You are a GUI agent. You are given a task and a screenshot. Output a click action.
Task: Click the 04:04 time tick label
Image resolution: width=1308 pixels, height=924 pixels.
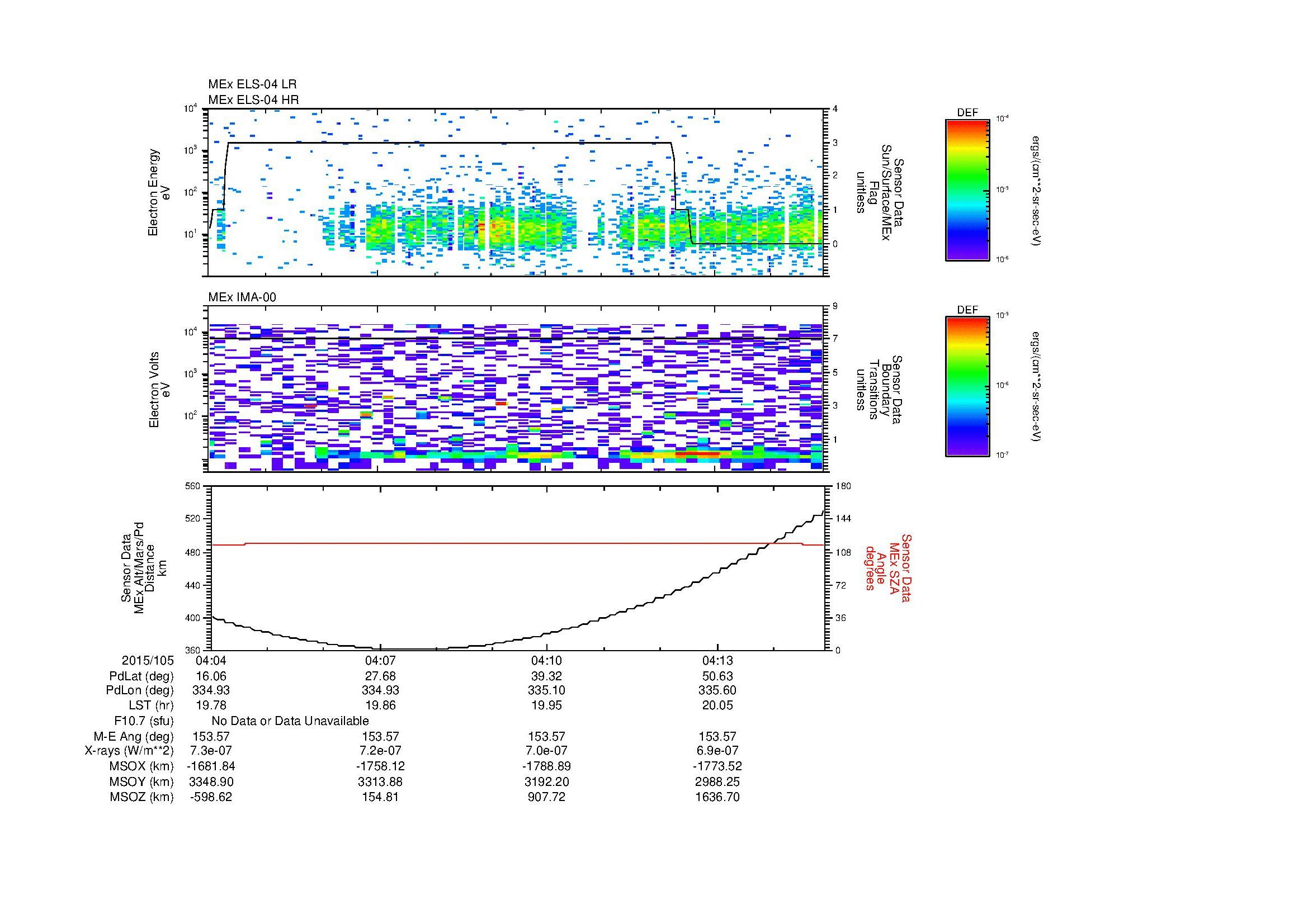click(211, 661)
